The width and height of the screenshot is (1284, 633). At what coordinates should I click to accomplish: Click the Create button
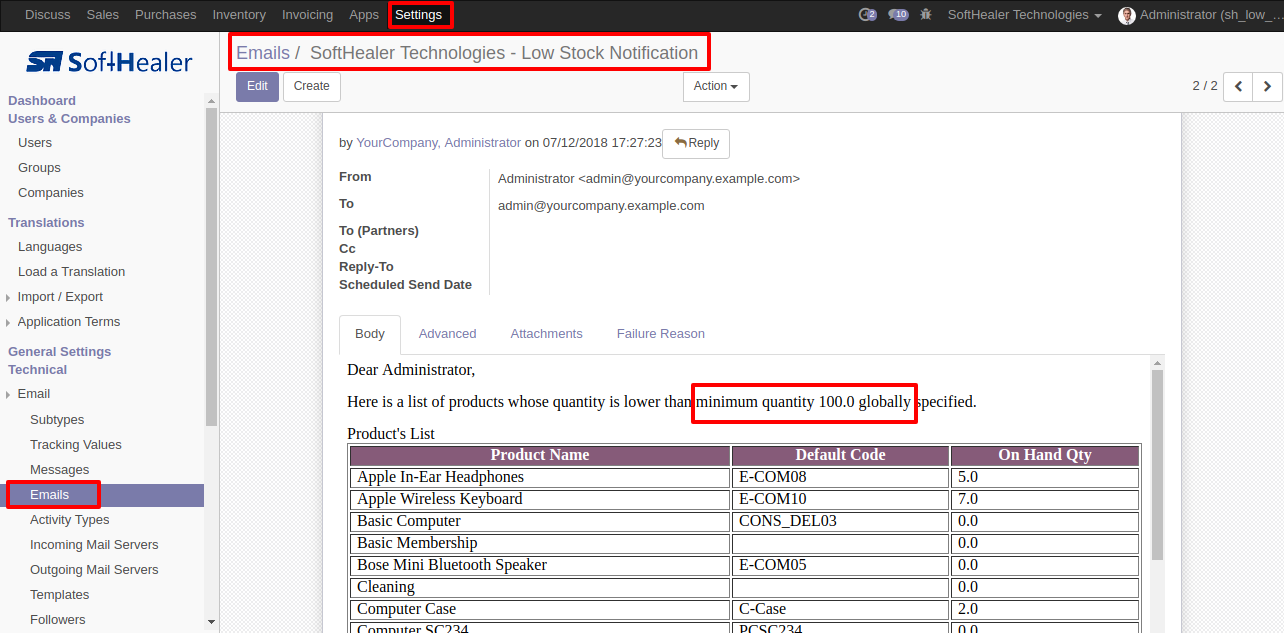[312, 87]
